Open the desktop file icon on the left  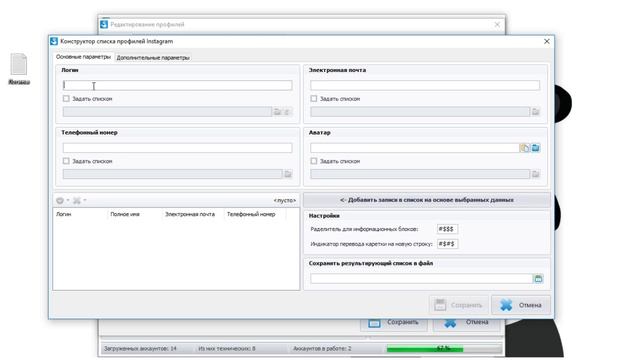tap(19, 69)
